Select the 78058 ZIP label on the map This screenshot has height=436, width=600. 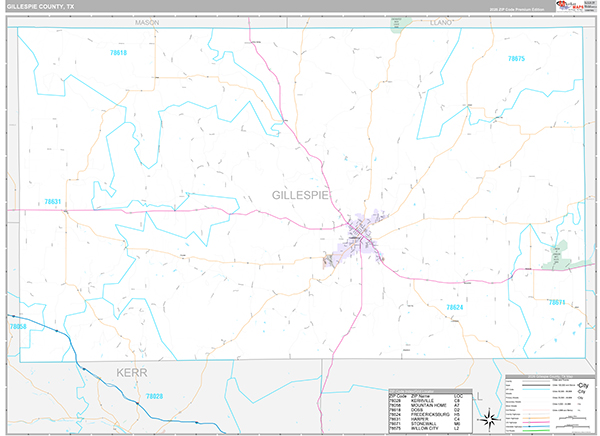(x=18, y=327)
